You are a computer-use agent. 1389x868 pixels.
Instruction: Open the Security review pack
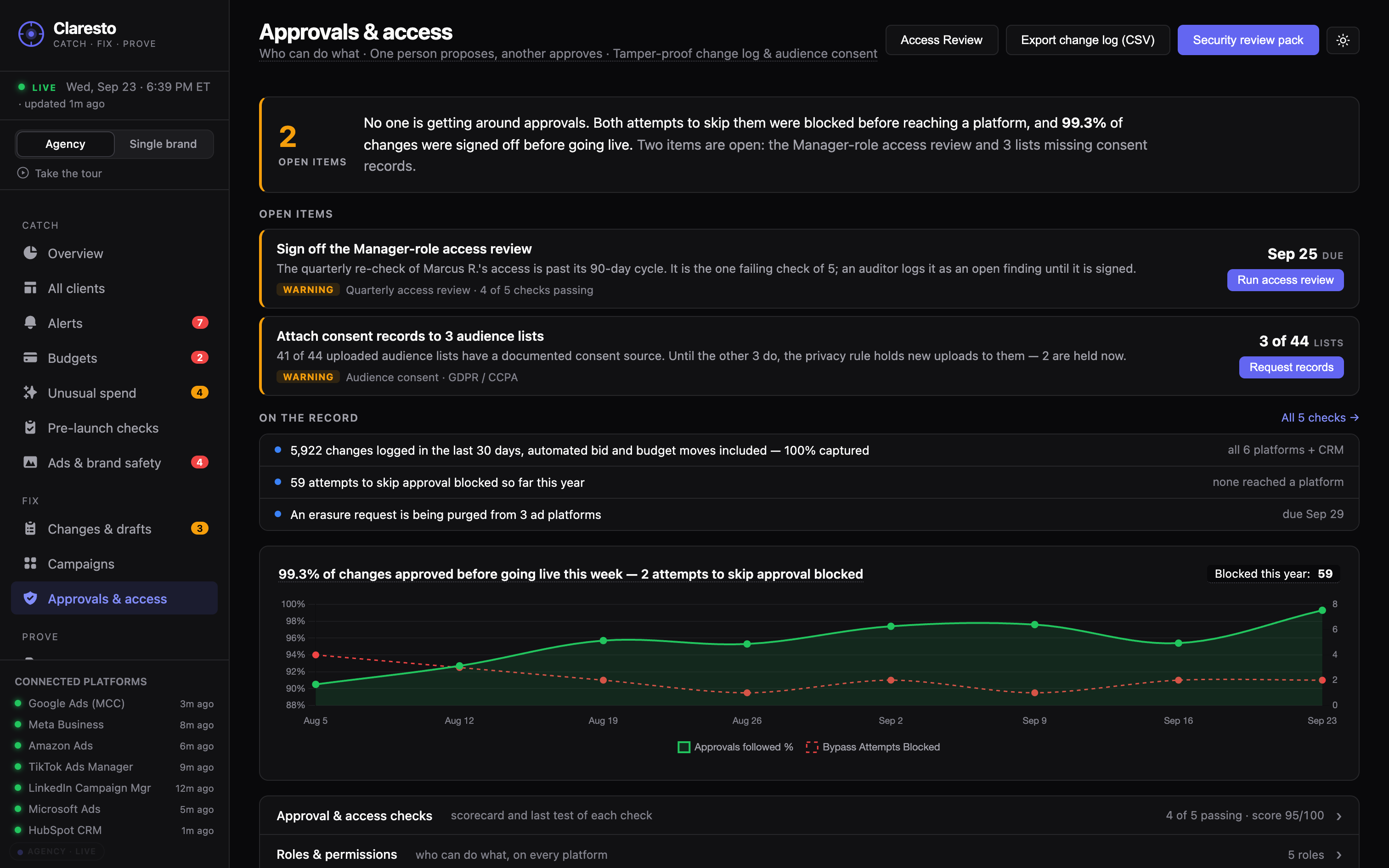coord(1248,40)
